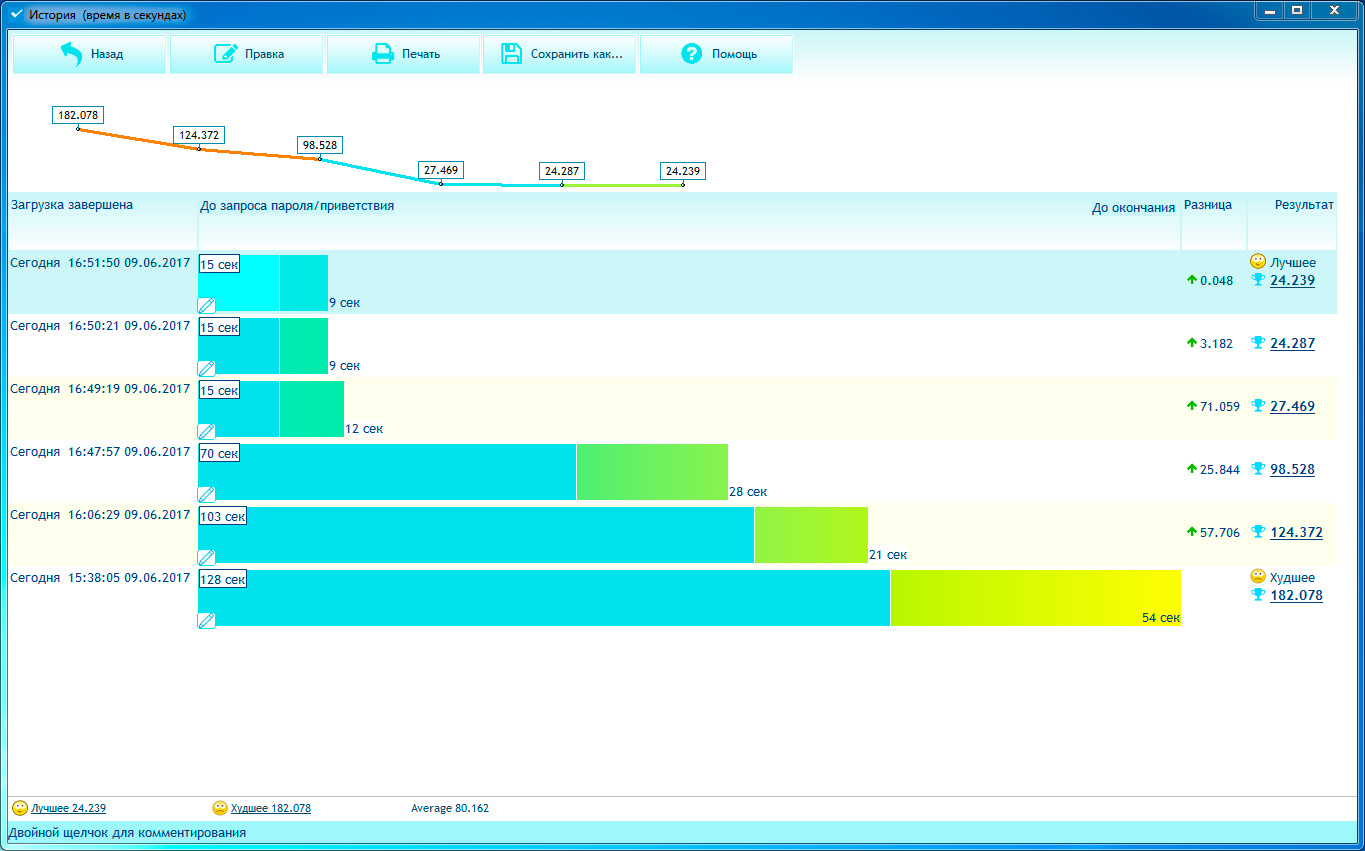Click the comment pencil icon in the 15:38:05 row
The height and width of the screenshot is (851, 1365).
click(207, 620)
